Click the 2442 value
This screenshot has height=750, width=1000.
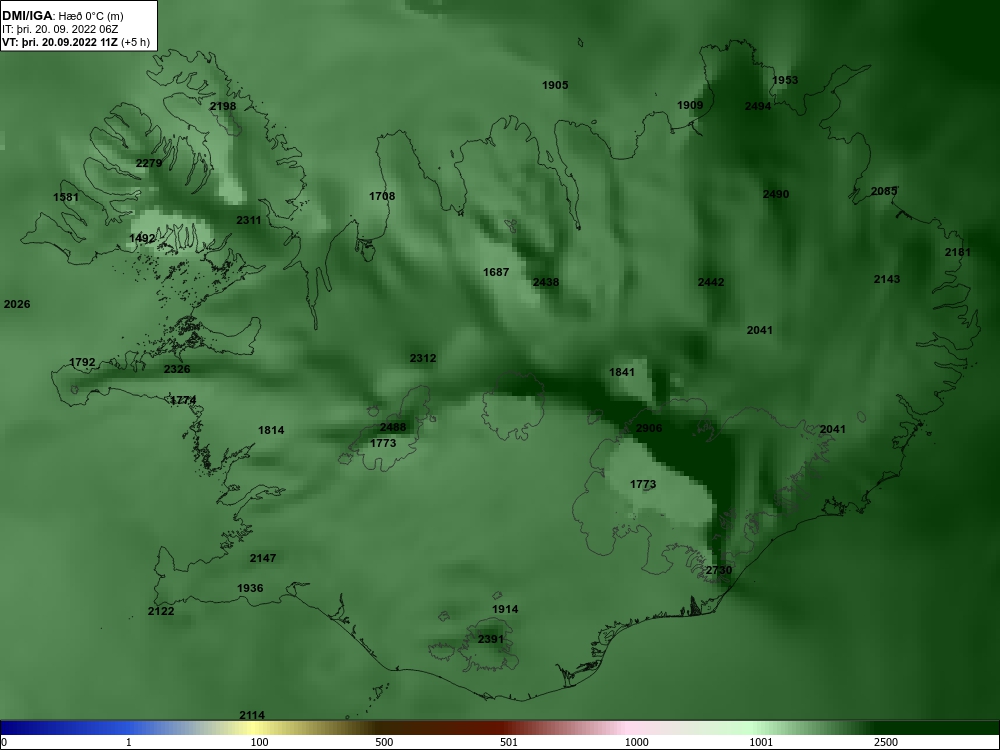[711, 282]
